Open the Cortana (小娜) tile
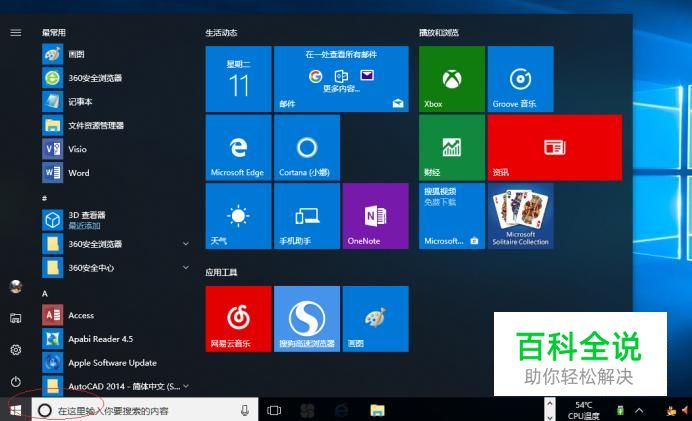Image resolution: width=692 pixels, height=421 pixels. (307, 147)
